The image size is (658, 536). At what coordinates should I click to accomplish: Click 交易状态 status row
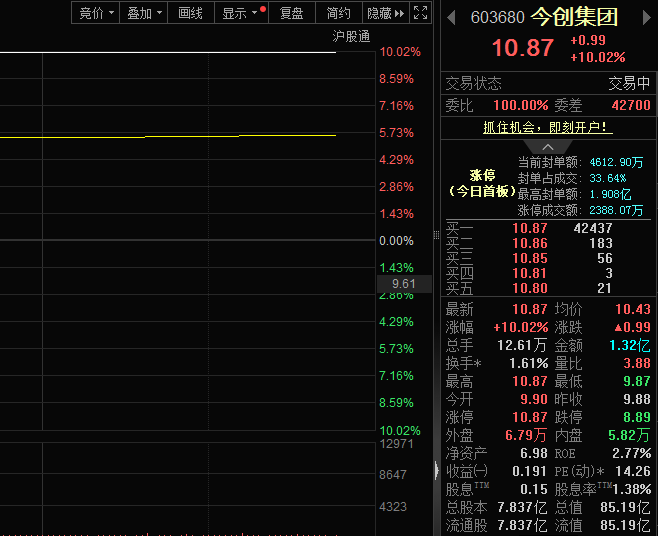(x=548, y=84)
